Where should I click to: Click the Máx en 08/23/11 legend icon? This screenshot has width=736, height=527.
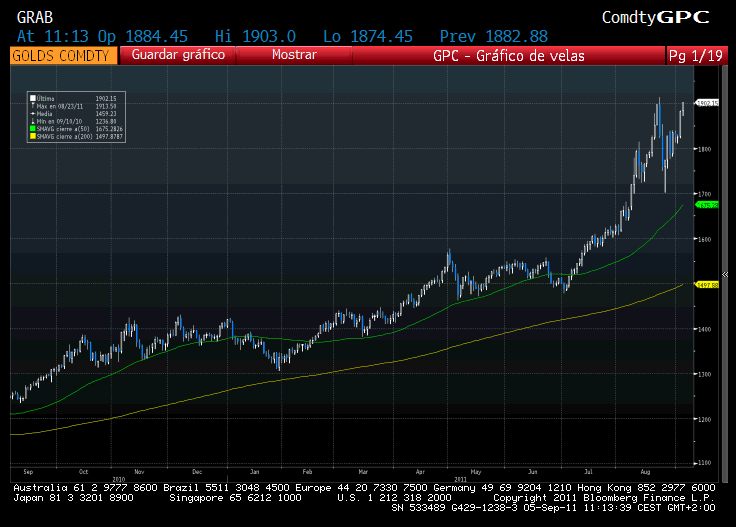[x=33, y=106]
